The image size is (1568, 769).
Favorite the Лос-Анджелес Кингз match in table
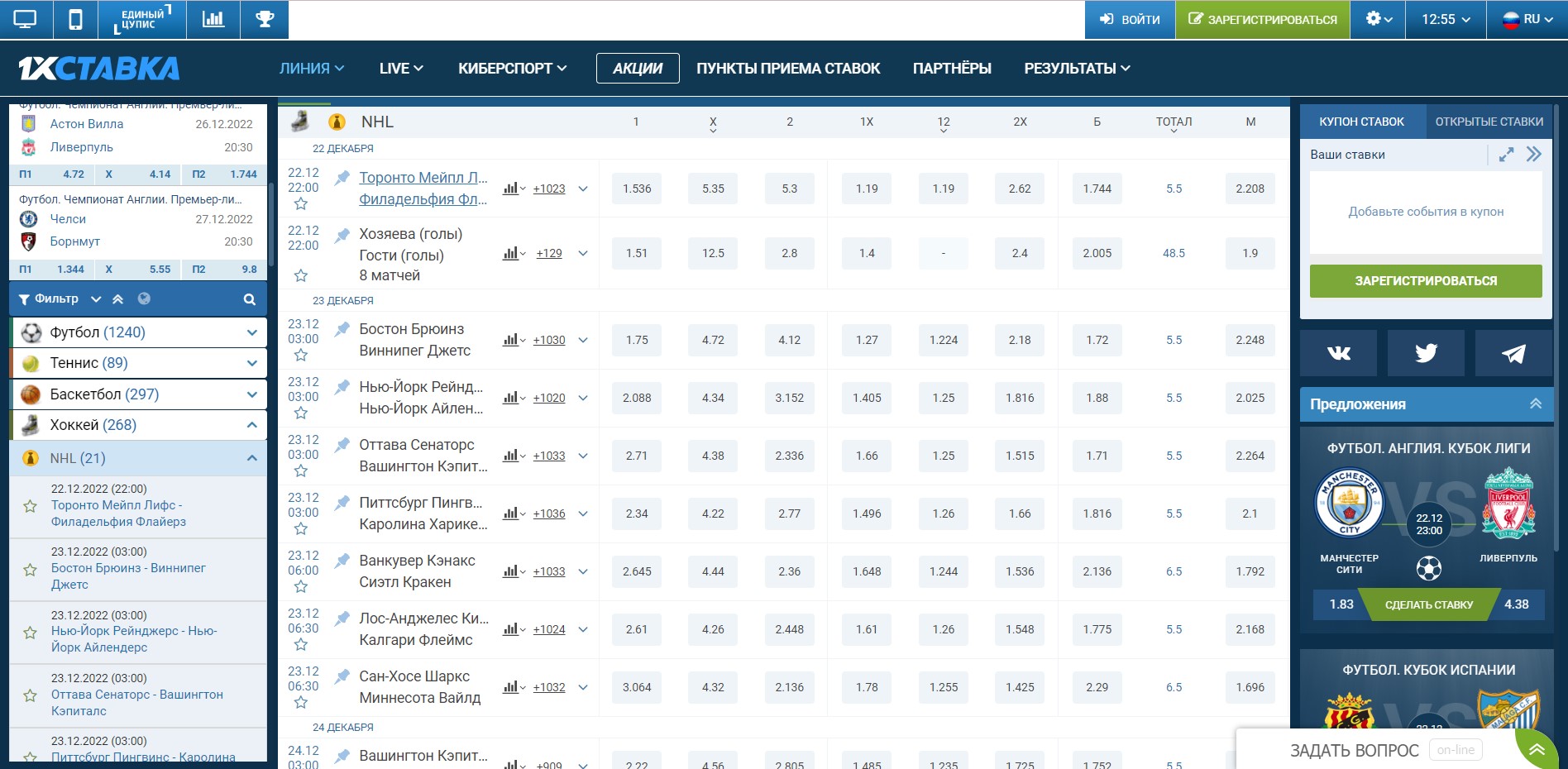[301, 645]
